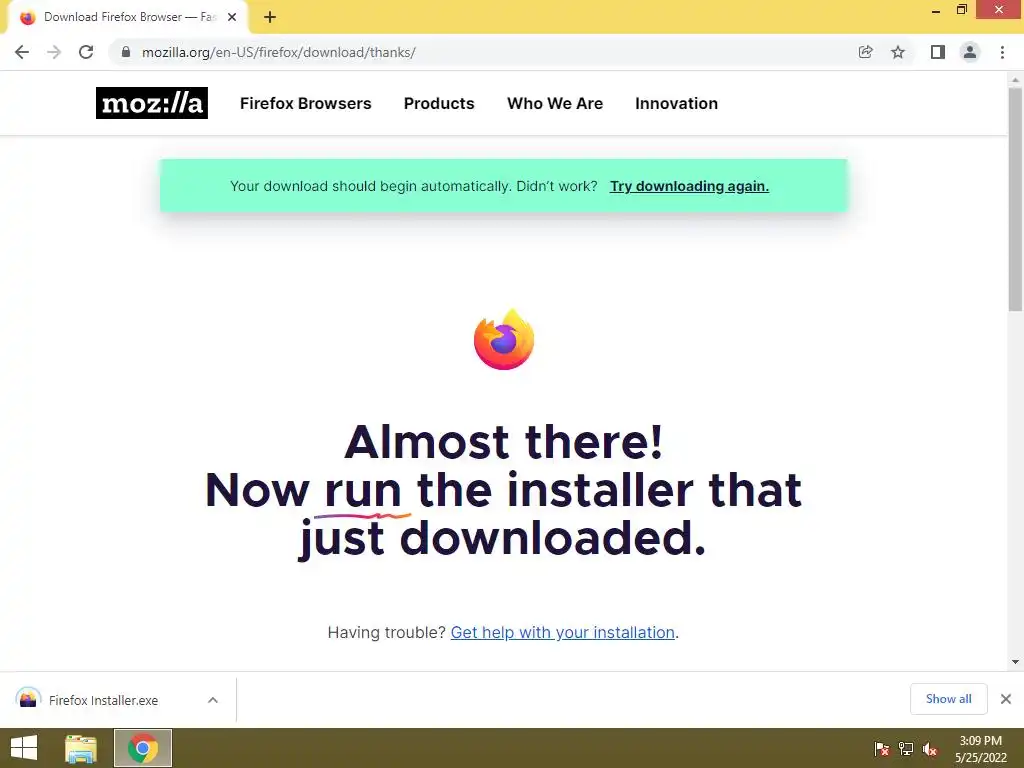Screen dimensions: 1024x768
Task: Open Get help with your installation link
Action: (x=562, y=632)
